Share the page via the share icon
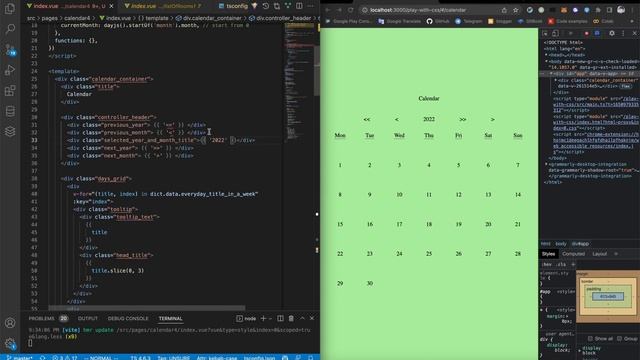 coord(504,10)
